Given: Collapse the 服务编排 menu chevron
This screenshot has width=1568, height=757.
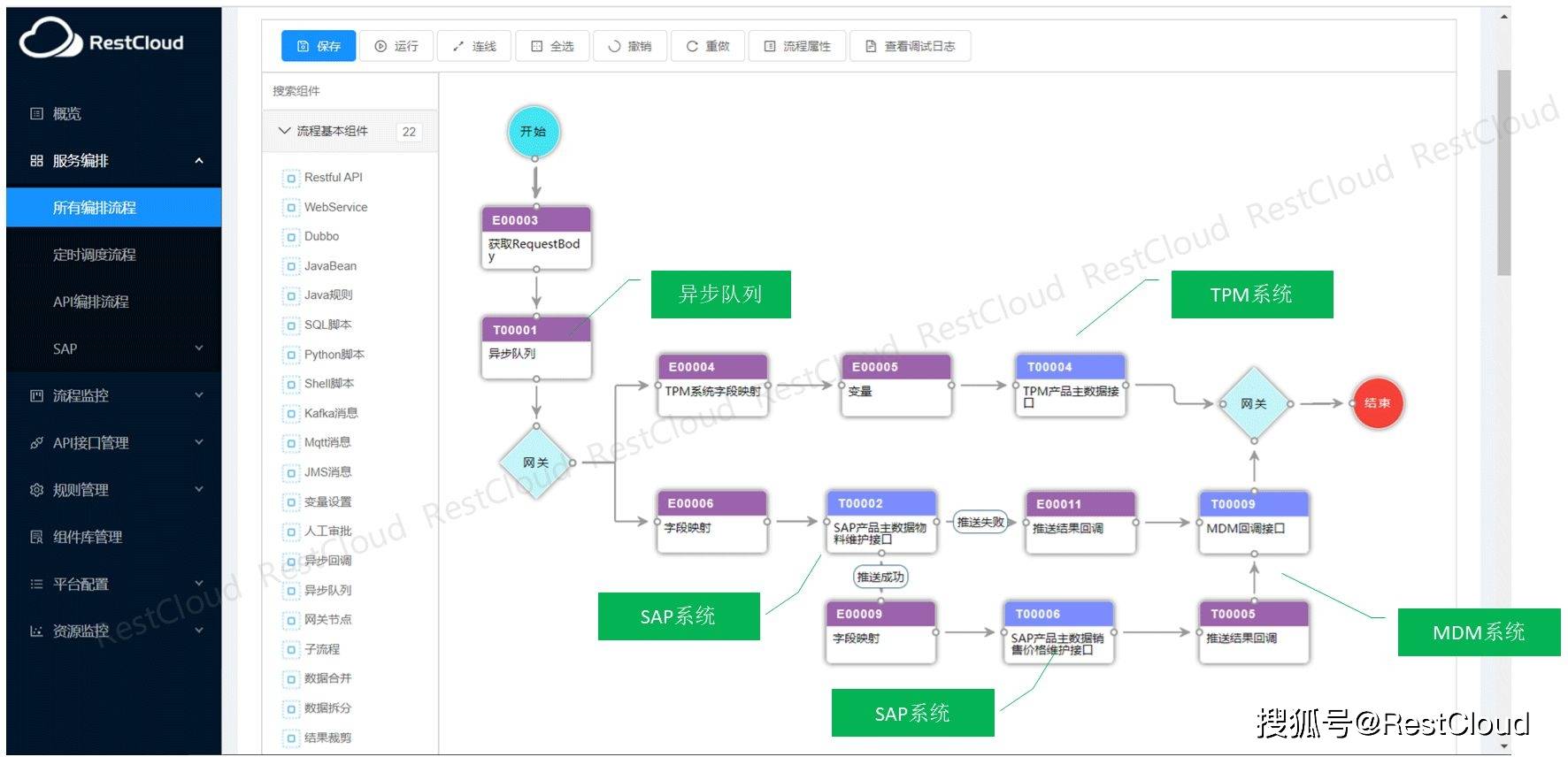Looking at the screenshot, I should point(199,160).
